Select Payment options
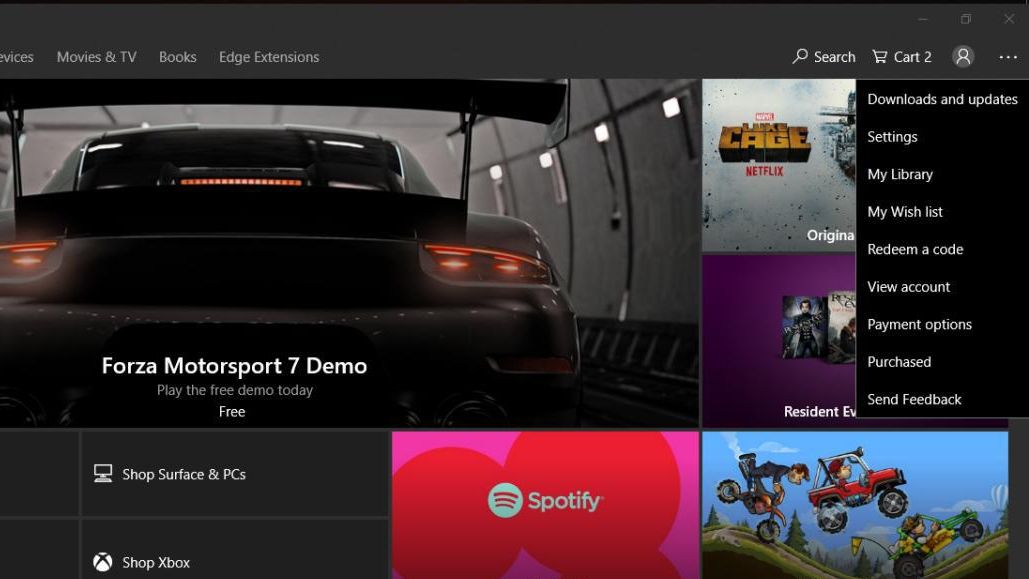 pyautogui.click(x=919, y=324)
